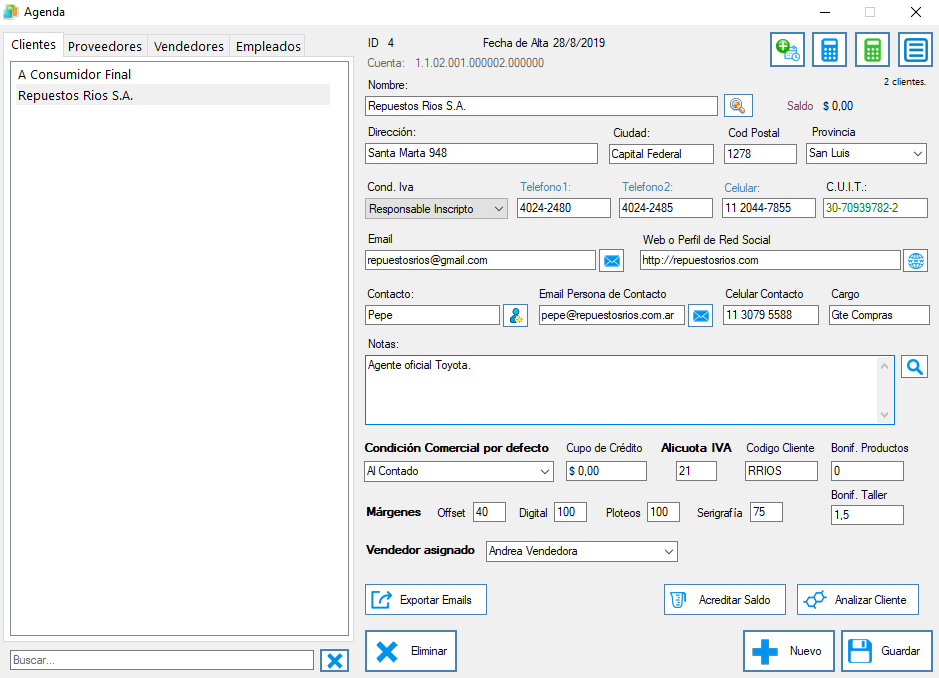Image resolution: width=939 pixels, height=678 pixels.
Task: Open the Proveedores tab
Action: (105, 46)
